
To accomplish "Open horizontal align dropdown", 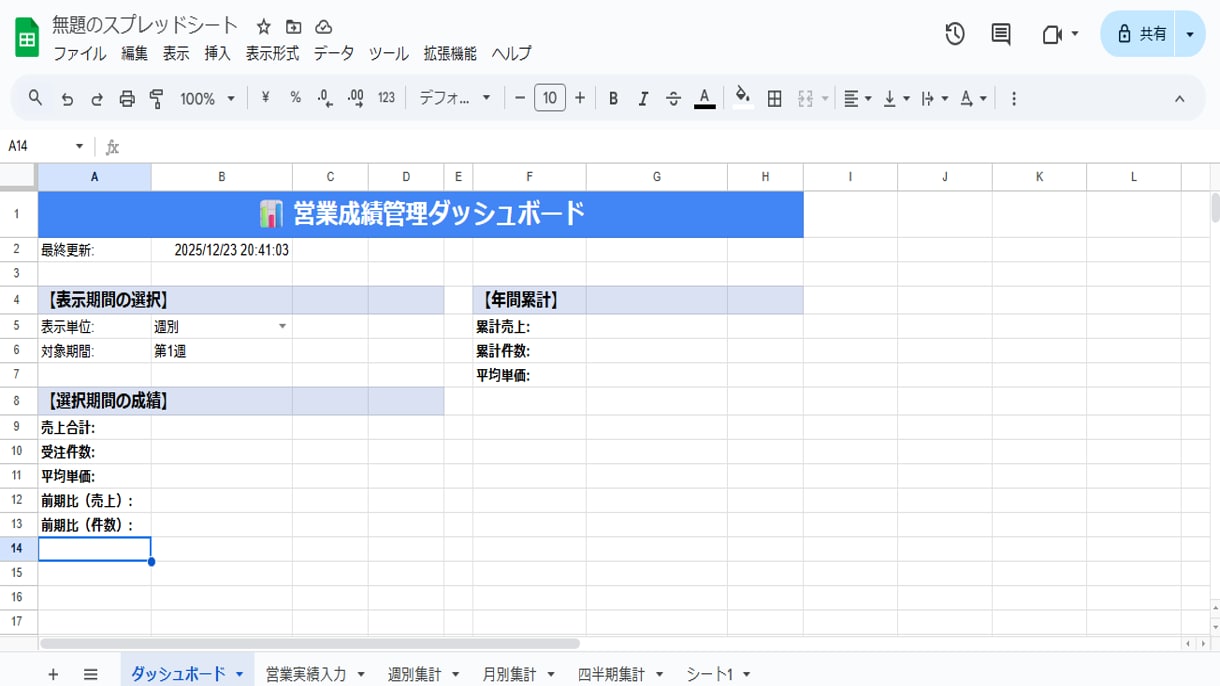I will pos(857,98).
